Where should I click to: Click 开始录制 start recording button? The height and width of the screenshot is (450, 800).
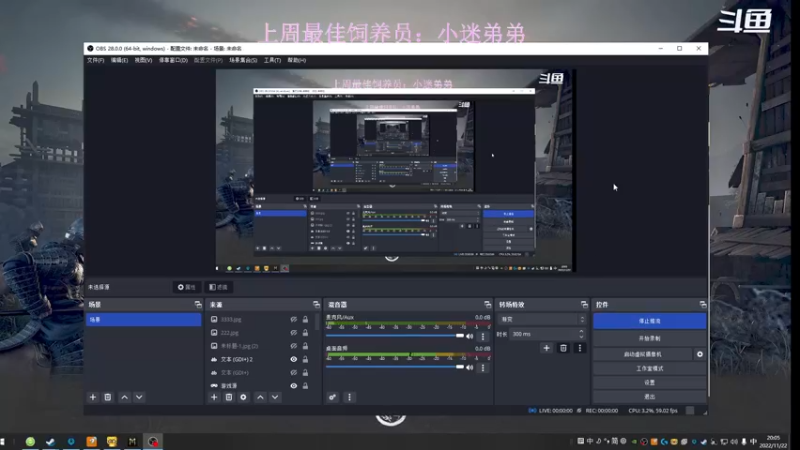click(x=649, y=338)
